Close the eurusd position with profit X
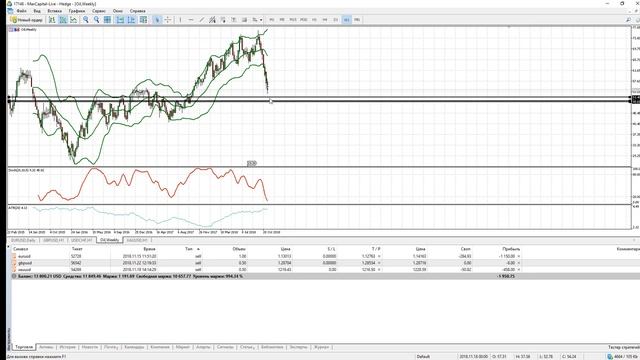Viewport: 640px width, 360px height. pyautogui.click(x=519, y=256)
